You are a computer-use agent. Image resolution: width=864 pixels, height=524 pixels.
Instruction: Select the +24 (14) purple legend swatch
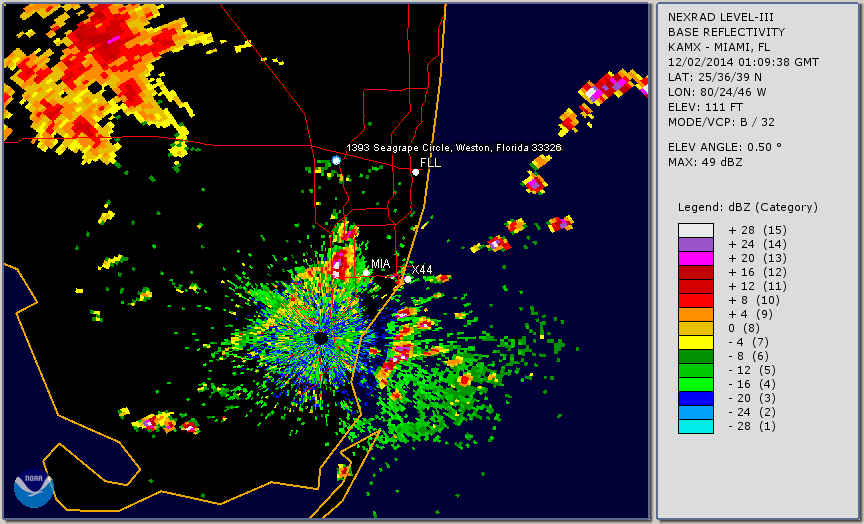tap(696, 245)
